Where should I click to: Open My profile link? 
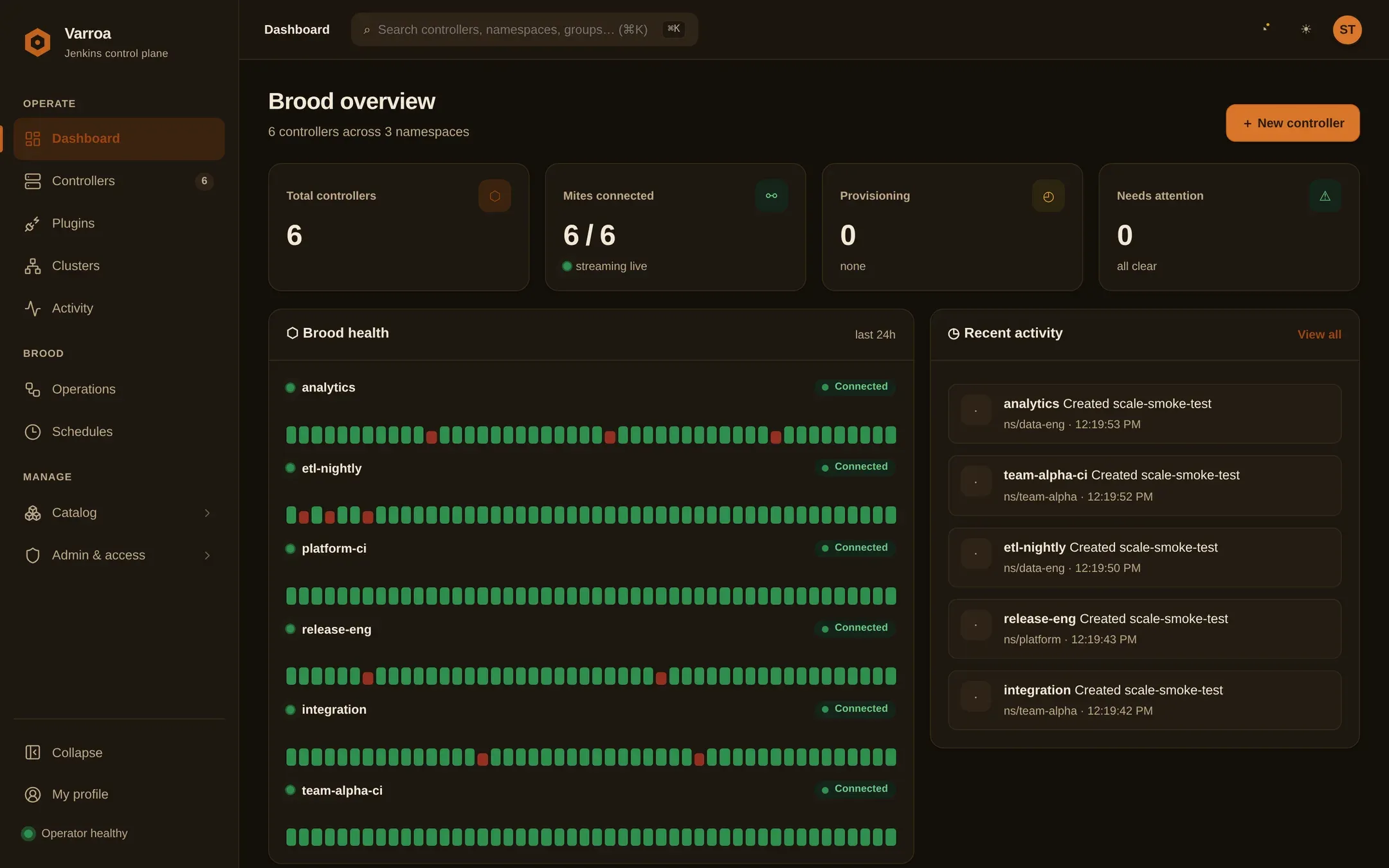point(80,795)
